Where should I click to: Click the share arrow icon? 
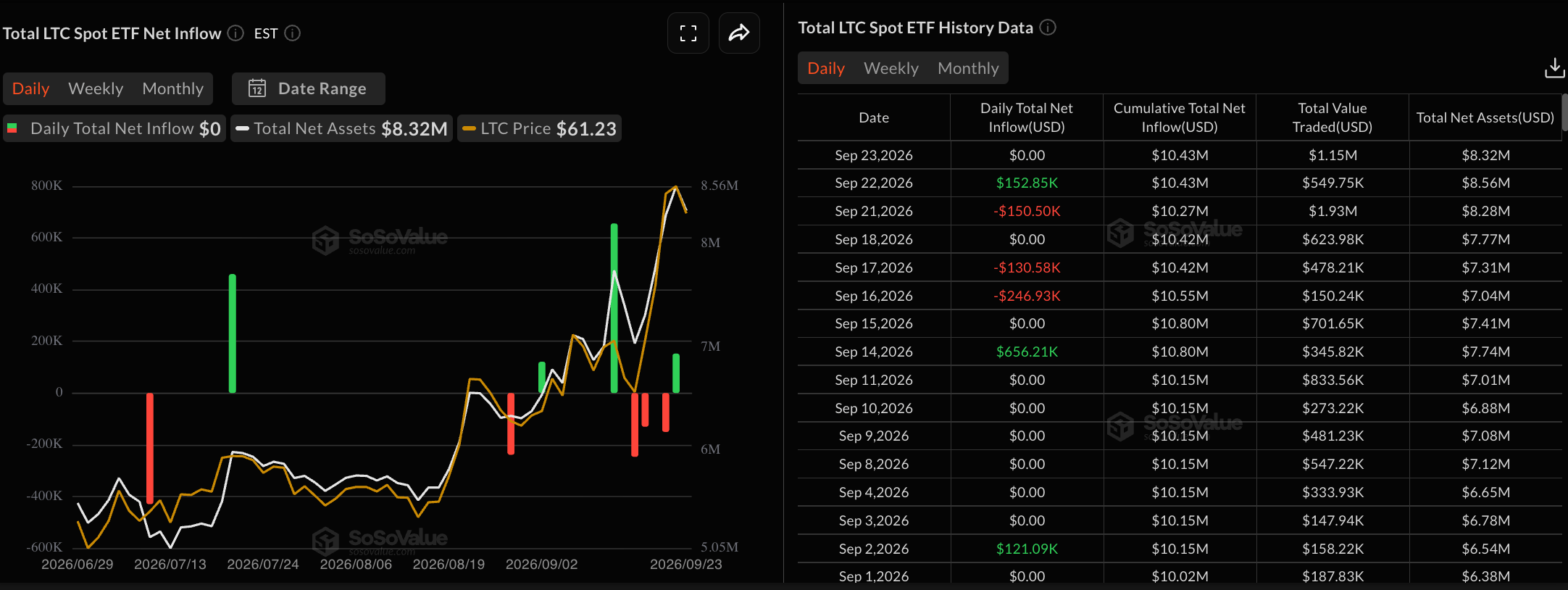(x=739, y=33)
